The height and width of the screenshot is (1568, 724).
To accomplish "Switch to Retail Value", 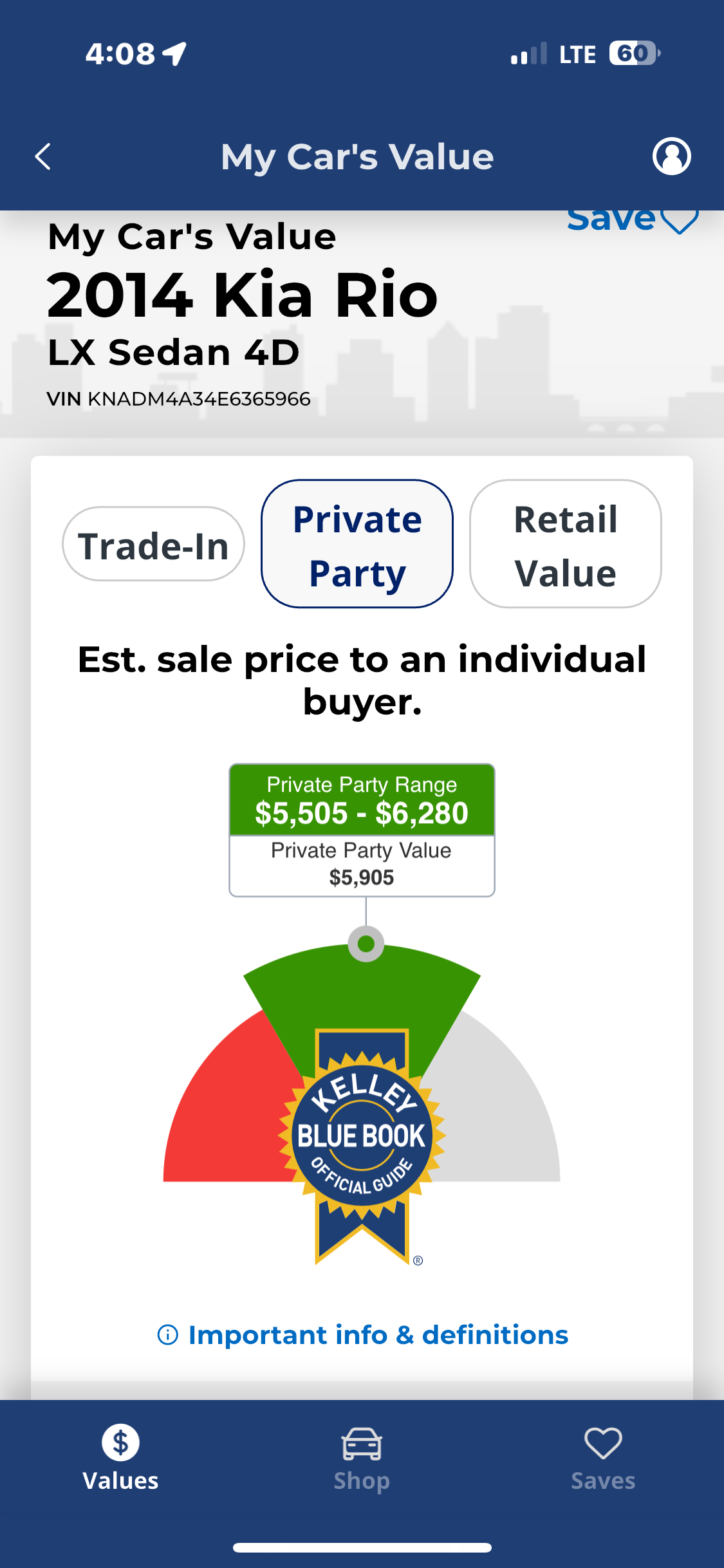I will pos(566,544).
